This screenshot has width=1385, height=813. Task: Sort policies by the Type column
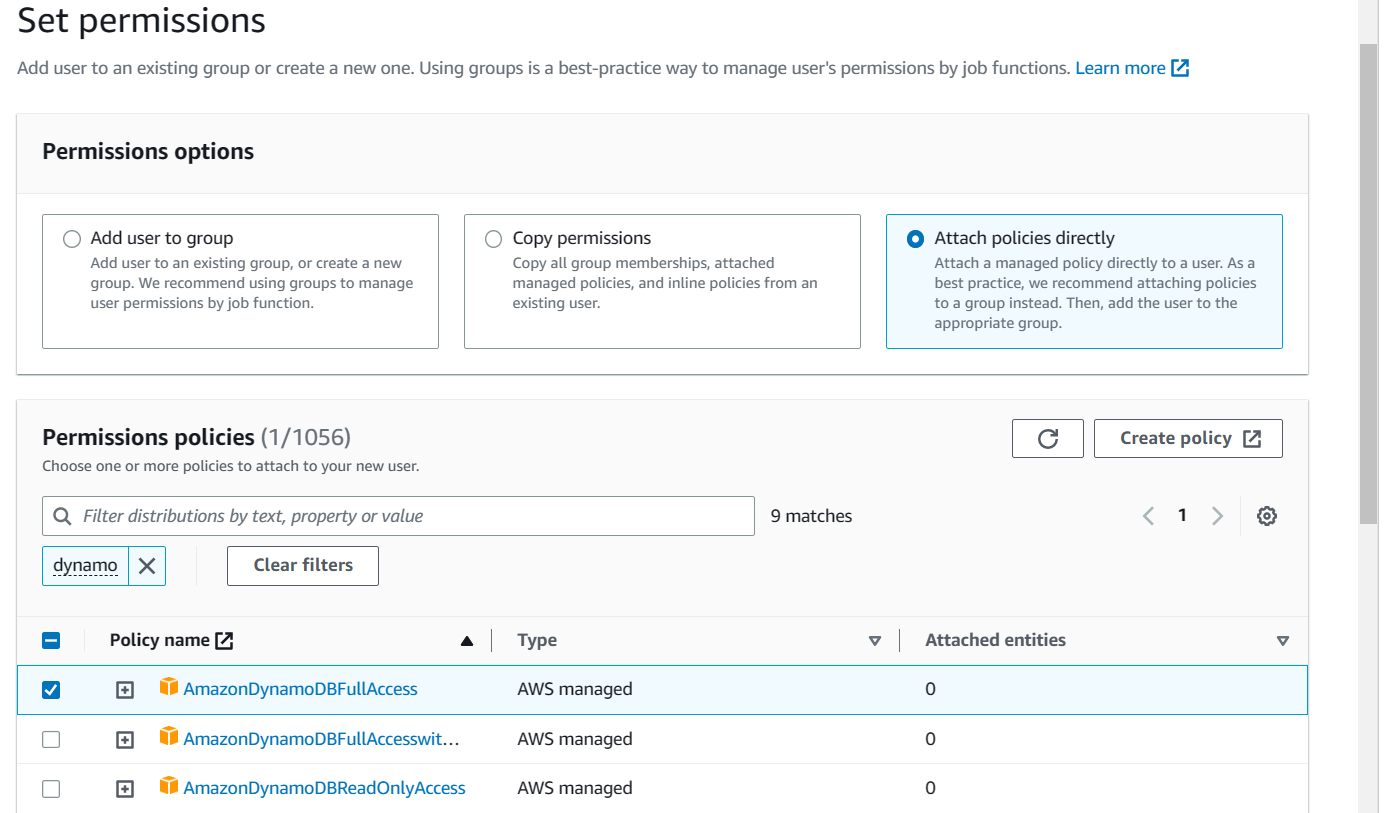[874, 641]
